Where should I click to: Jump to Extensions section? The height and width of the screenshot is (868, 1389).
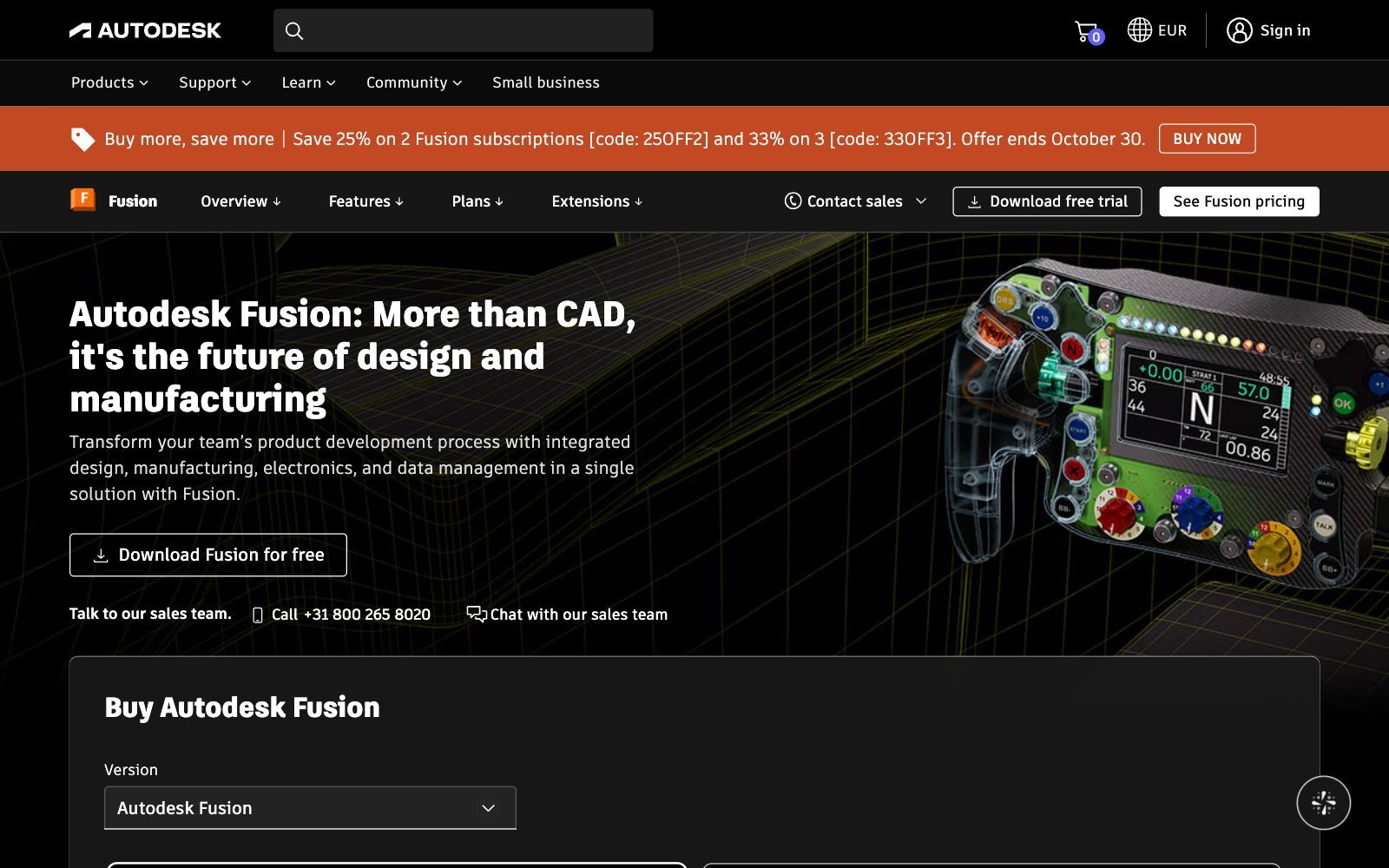pos(597,201)
